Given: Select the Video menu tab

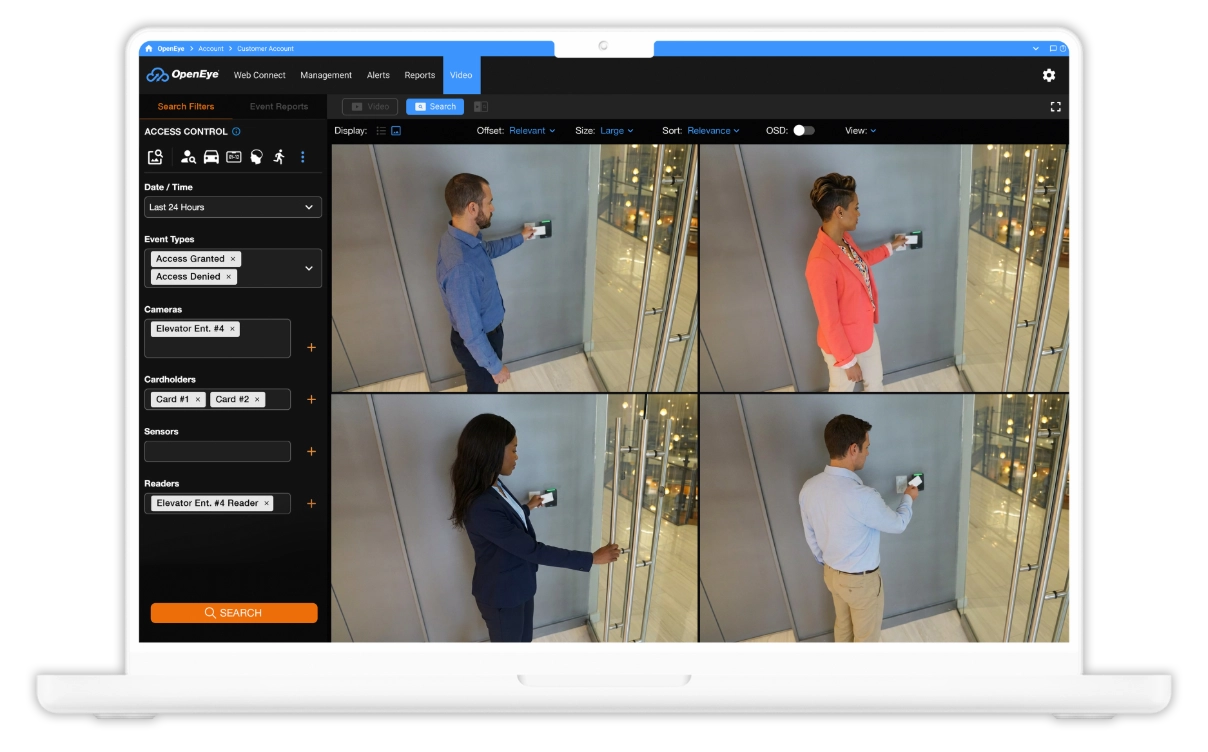Looking at the screenshot, I should coord(461,75).
